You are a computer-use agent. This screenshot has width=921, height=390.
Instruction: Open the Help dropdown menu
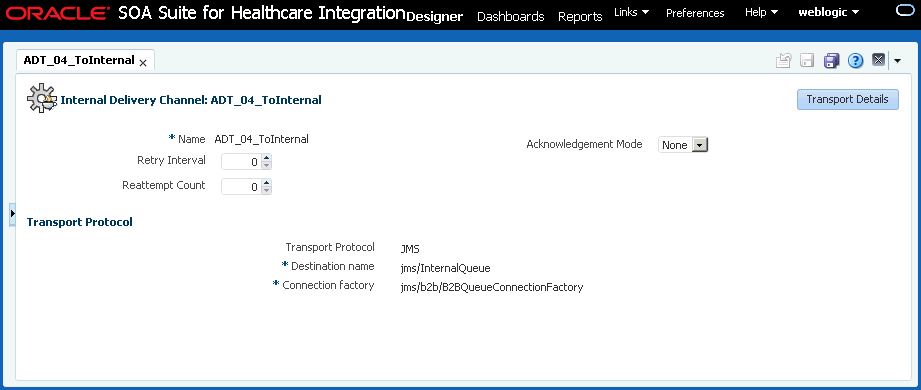pyautogui.click(x=761, y=12)
